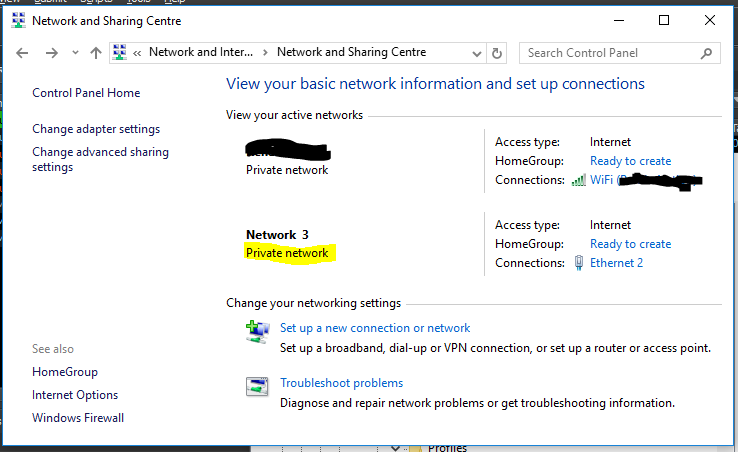The width and height of the screenshot is (738, 452).
Task: Open the address bar history dropdown
Action: tap(476, 53)
